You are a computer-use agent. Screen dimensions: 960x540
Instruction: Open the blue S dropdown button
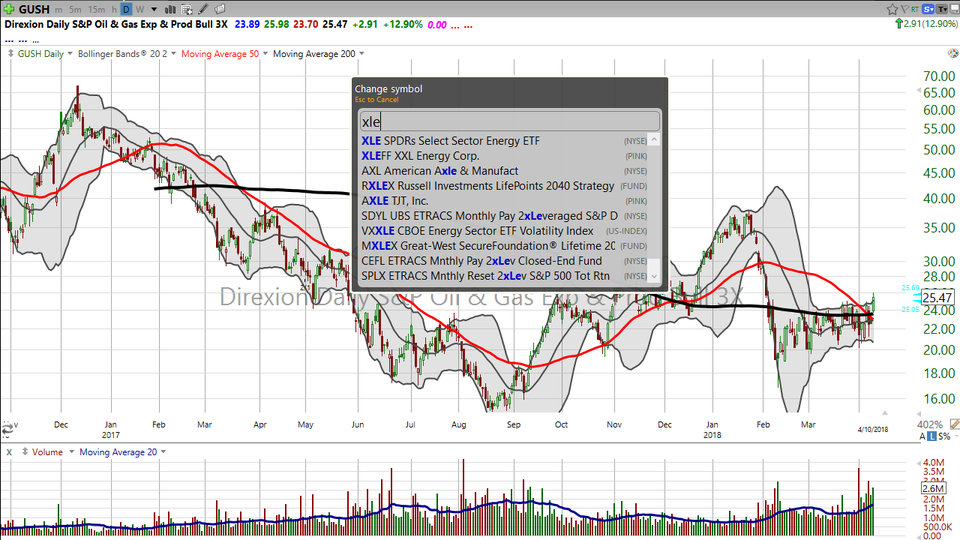click(929, 9)
